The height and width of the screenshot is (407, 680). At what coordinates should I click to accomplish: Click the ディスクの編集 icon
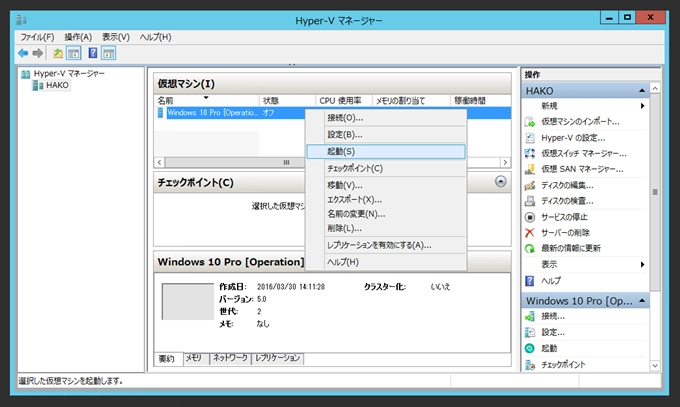pyautogui.click(x=530, y=185)
